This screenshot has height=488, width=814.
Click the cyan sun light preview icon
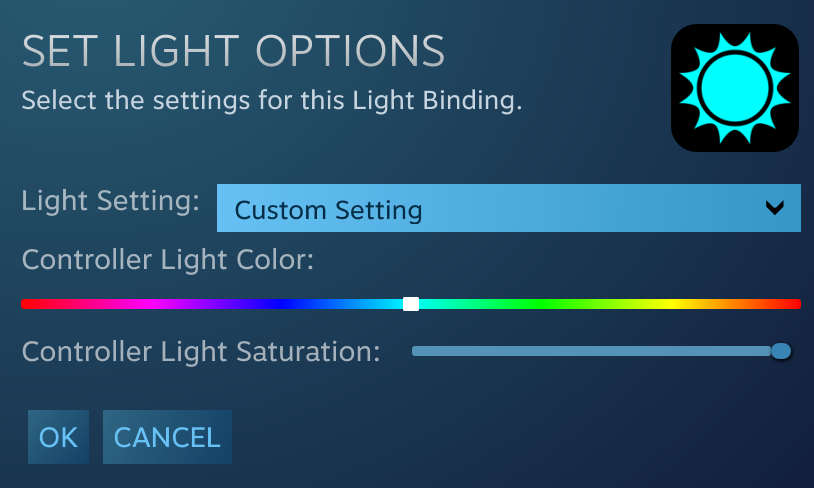coord(734,88)
